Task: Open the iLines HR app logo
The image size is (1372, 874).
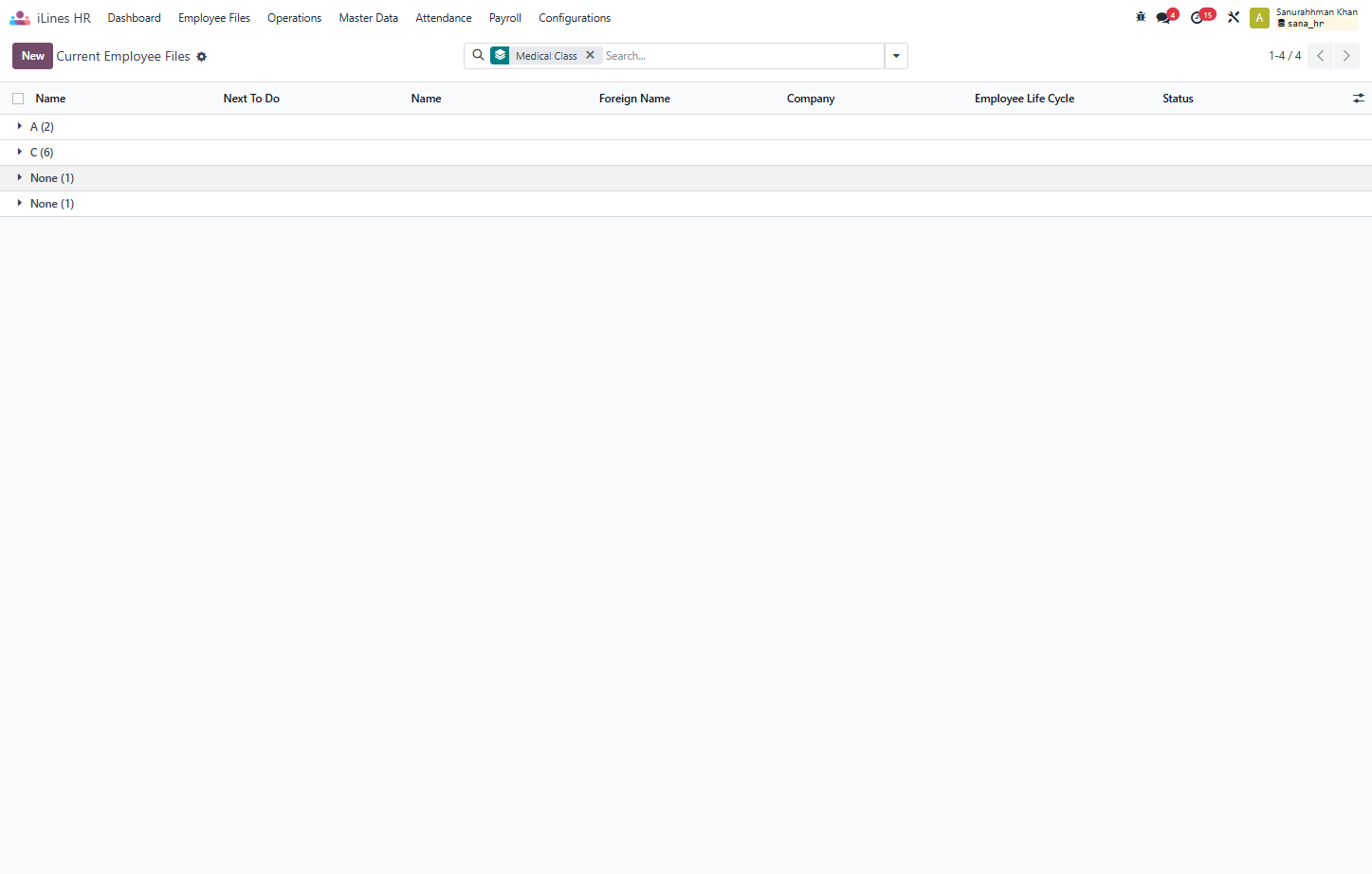Action: [x=20, y=18]
